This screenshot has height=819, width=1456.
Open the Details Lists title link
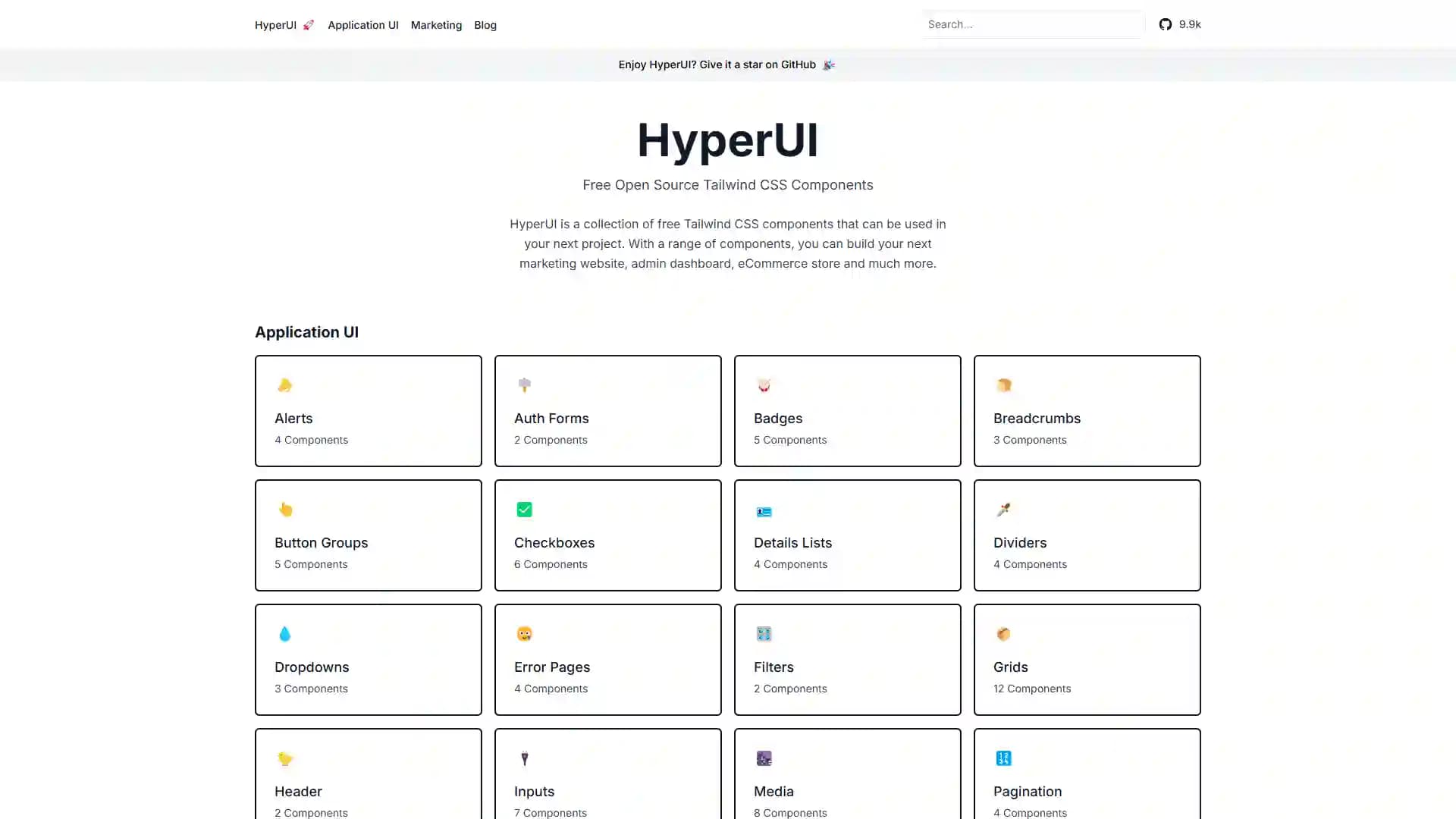point(792,543)
